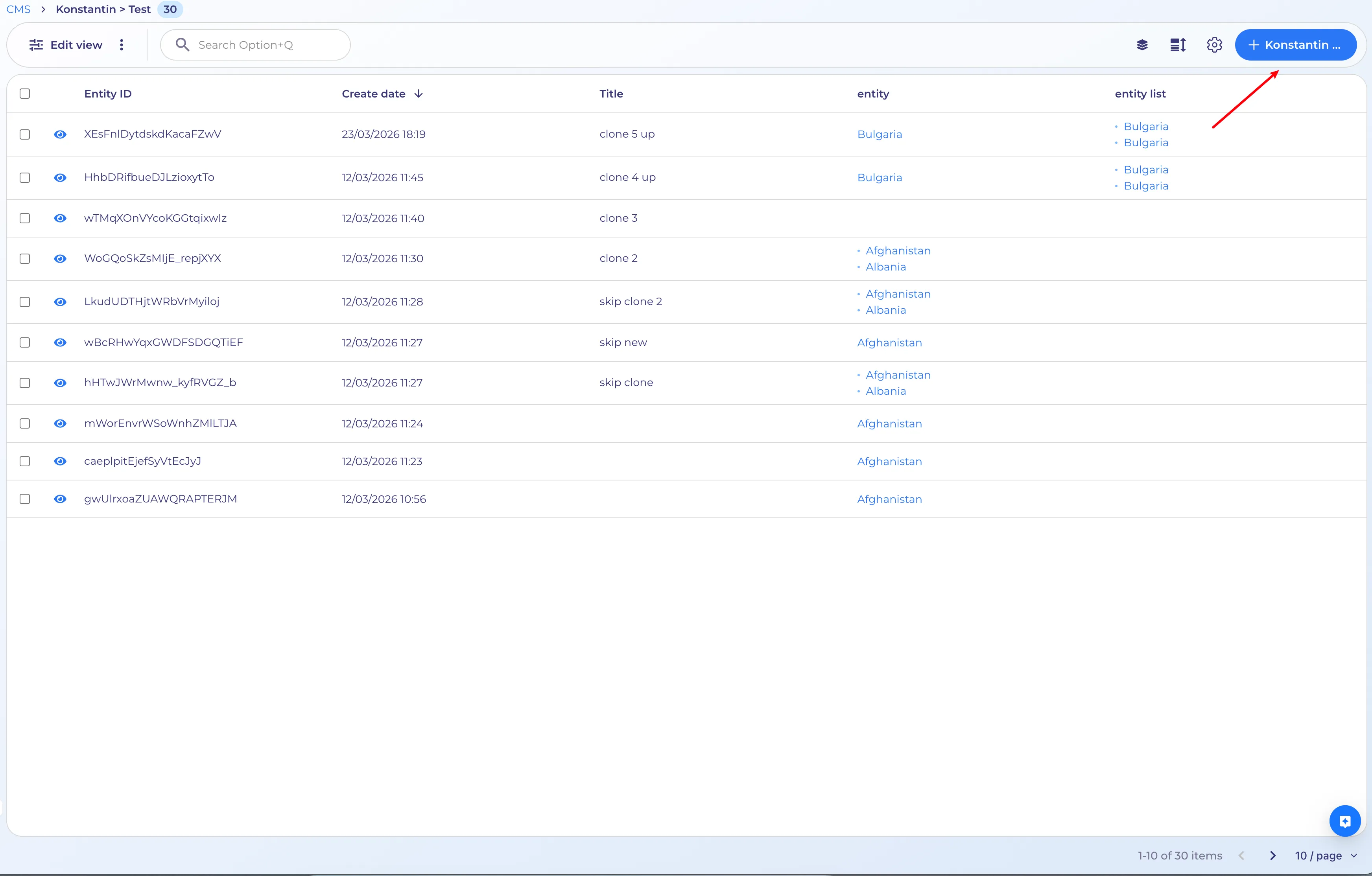The image size is (1372, 876).
Task: Open the three-dot menu beside Edit view
Action: click(x=122, y=45)
